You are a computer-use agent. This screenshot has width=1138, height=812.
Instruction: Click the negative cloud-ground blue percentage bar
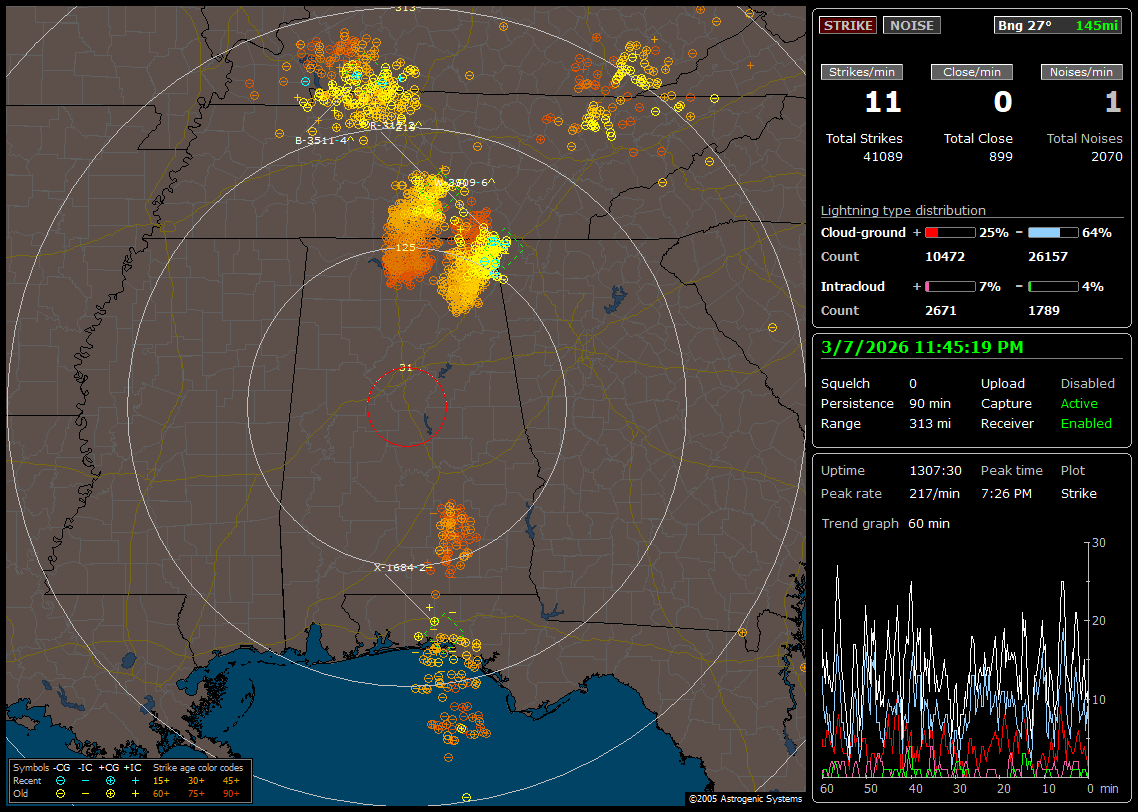(x=1053, y=233)
